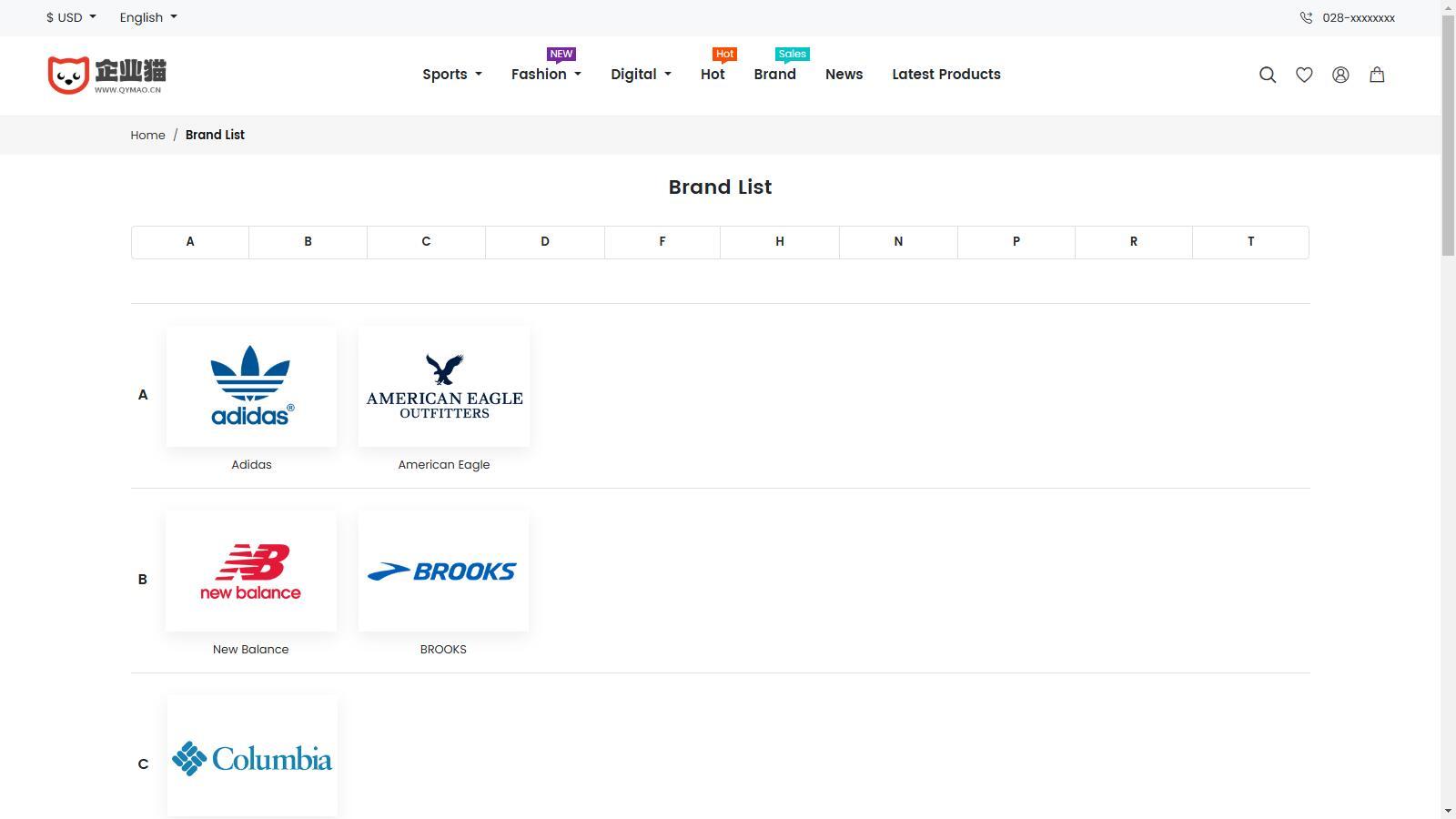
Task: Select the BROOKS logo tile
Action: point(443,571)
